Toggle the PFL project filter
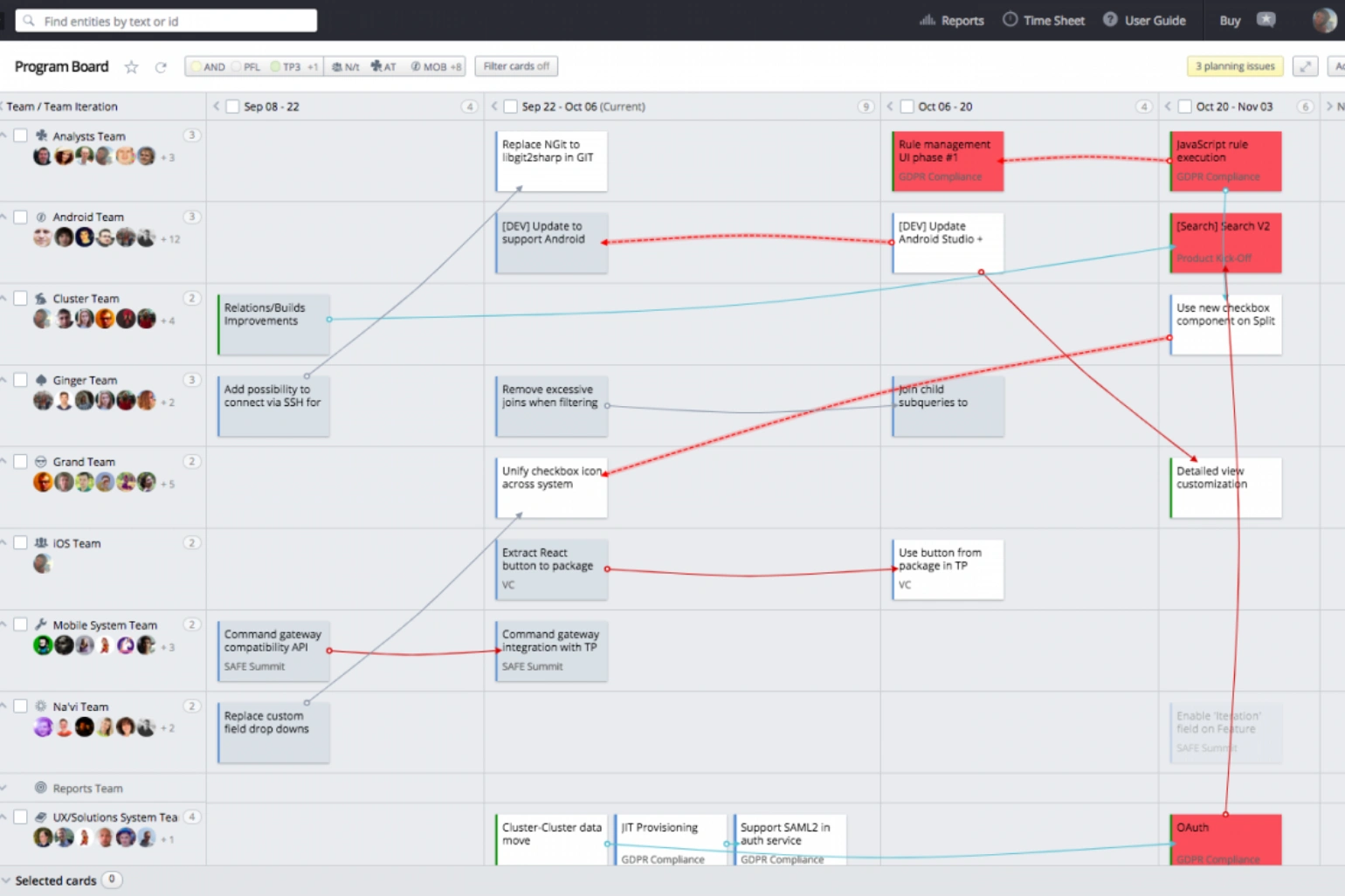Viewport: 1345px width, 896px height. tap(245, 66)
